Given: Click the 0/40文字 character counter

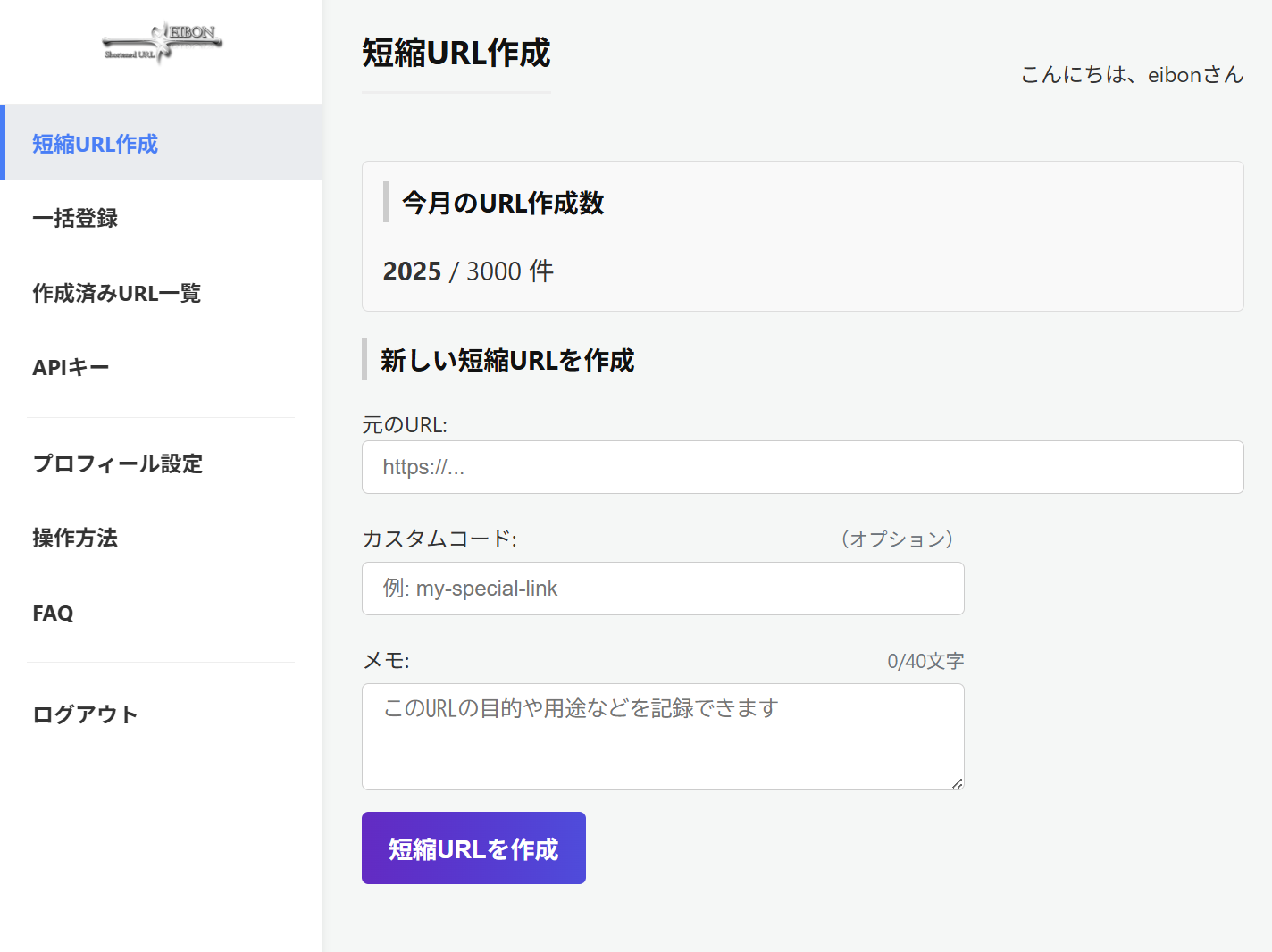Looking at the screenshot, I should pyautogui.click(x=925, y=660).
